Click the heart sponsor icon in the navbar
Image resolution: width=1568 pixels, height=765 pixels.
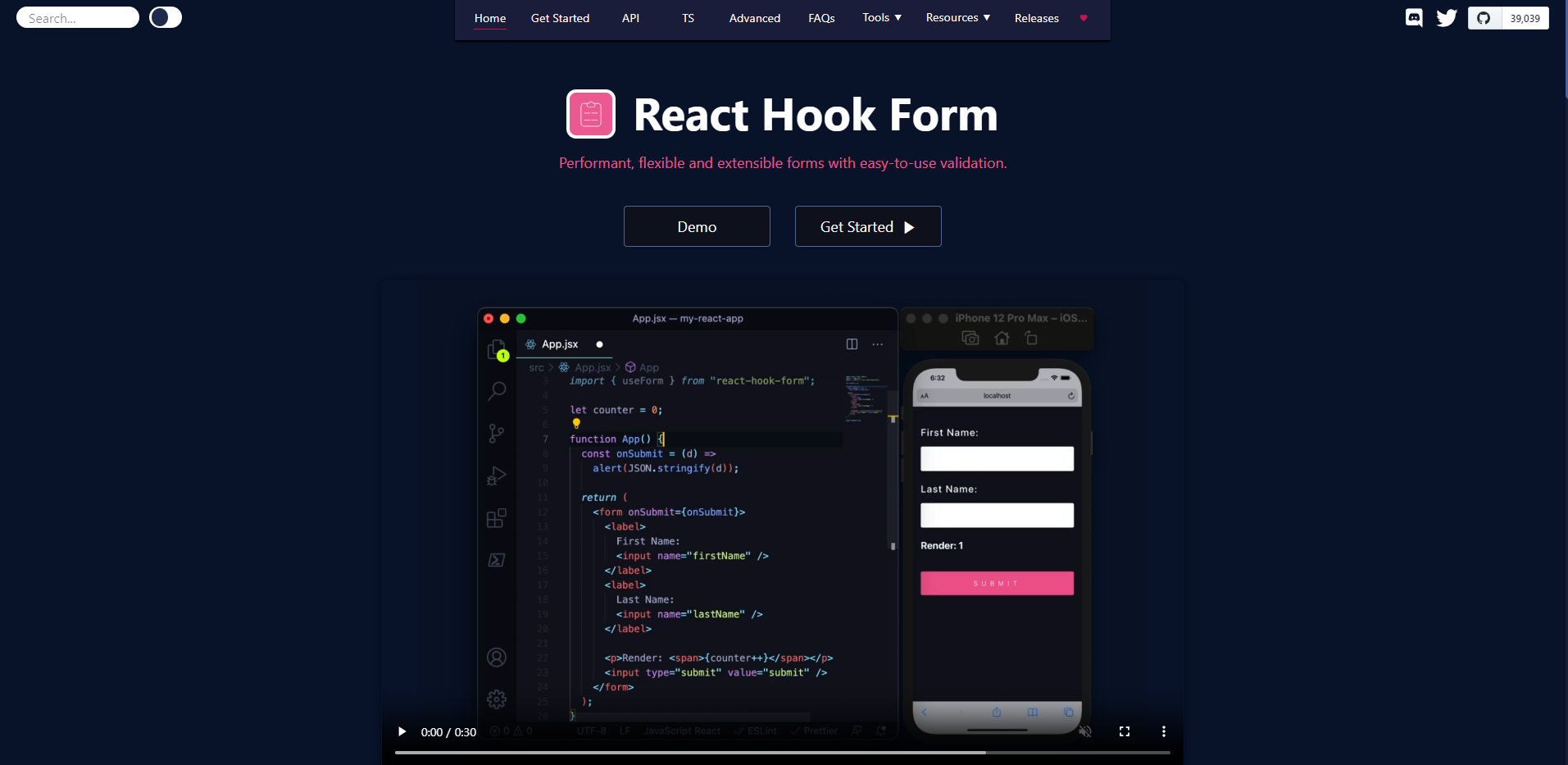tap(1083, 18)
